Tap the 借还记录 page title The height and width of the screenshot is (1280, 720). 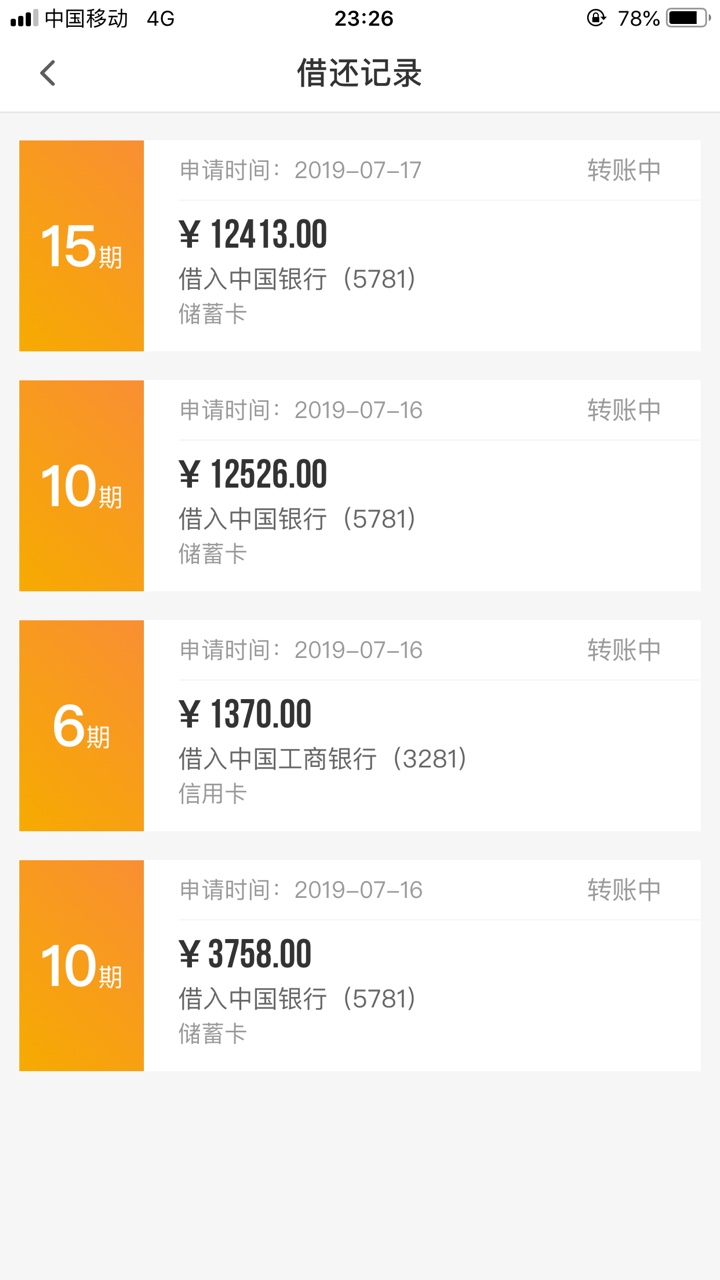360,73
